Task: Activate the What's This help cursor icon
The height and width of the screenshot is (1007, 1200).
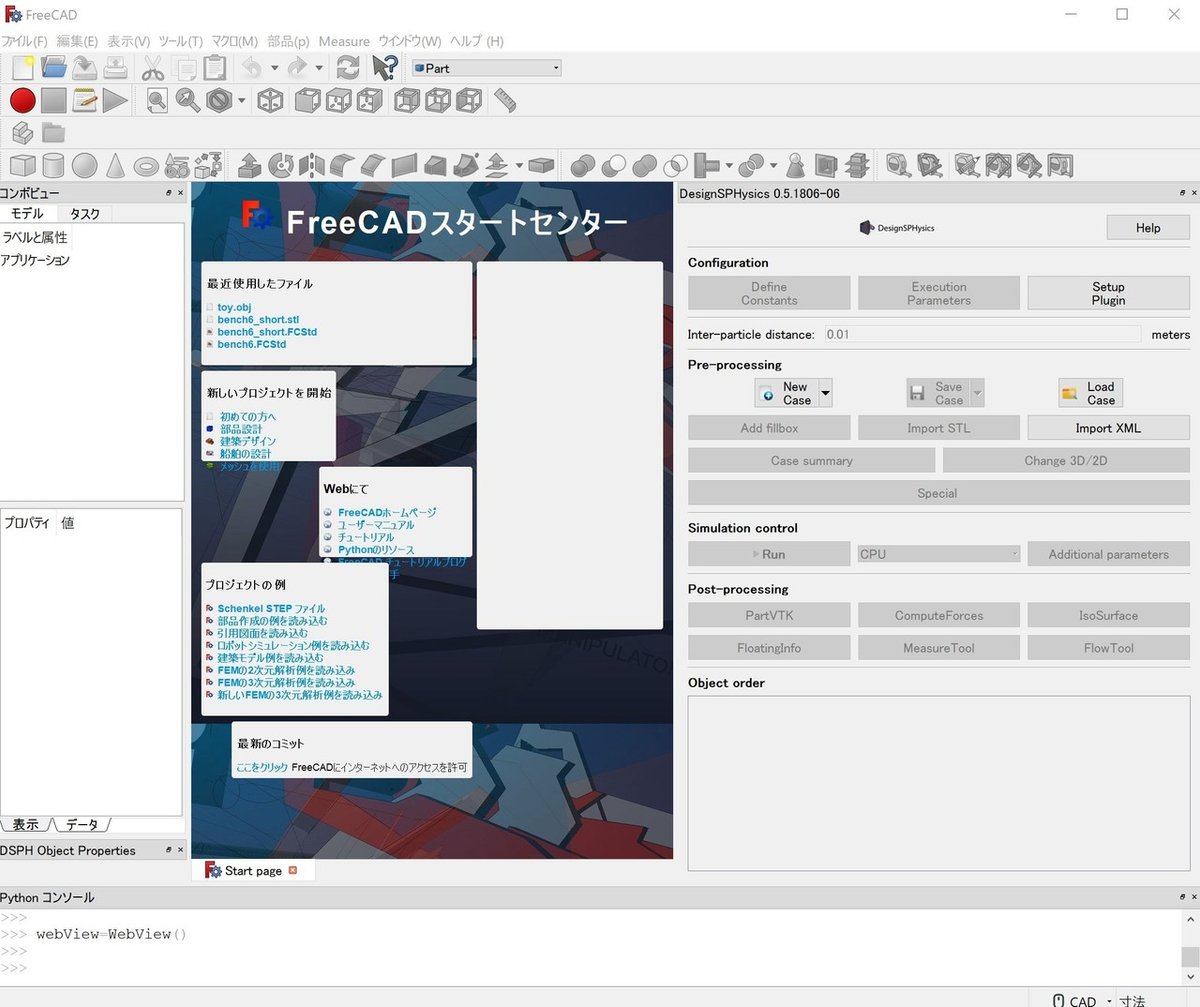Action: (x=385, y=68)
